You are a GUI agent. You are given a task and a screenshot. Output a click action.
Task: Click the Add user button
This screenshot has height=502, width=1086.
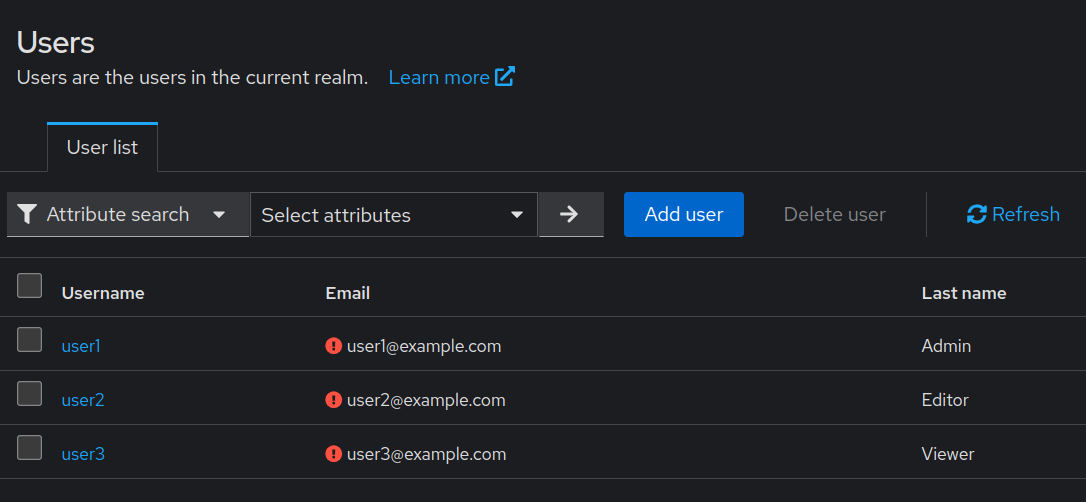coord(684,215)
